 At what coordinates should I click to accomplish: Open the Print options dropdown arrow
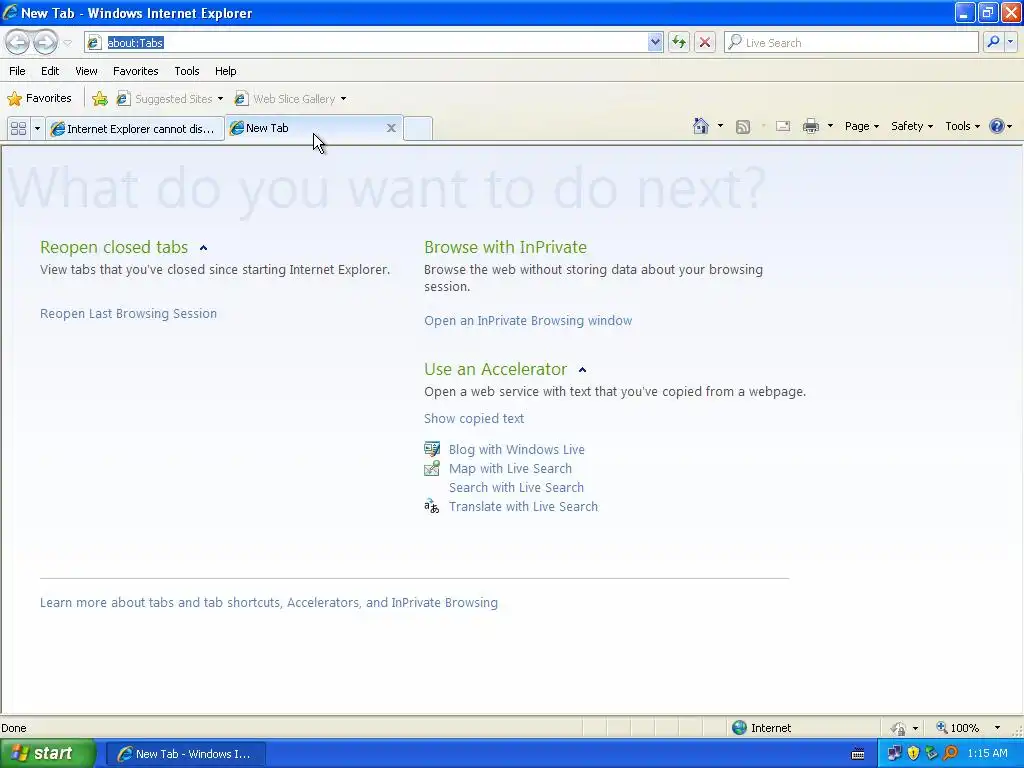coord(830,126)
